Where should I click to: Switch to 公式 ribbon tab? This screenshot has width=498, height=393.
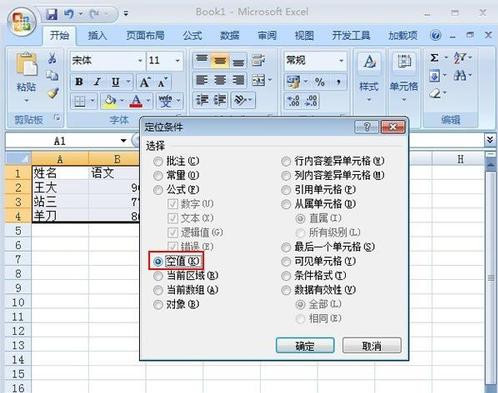192,35
